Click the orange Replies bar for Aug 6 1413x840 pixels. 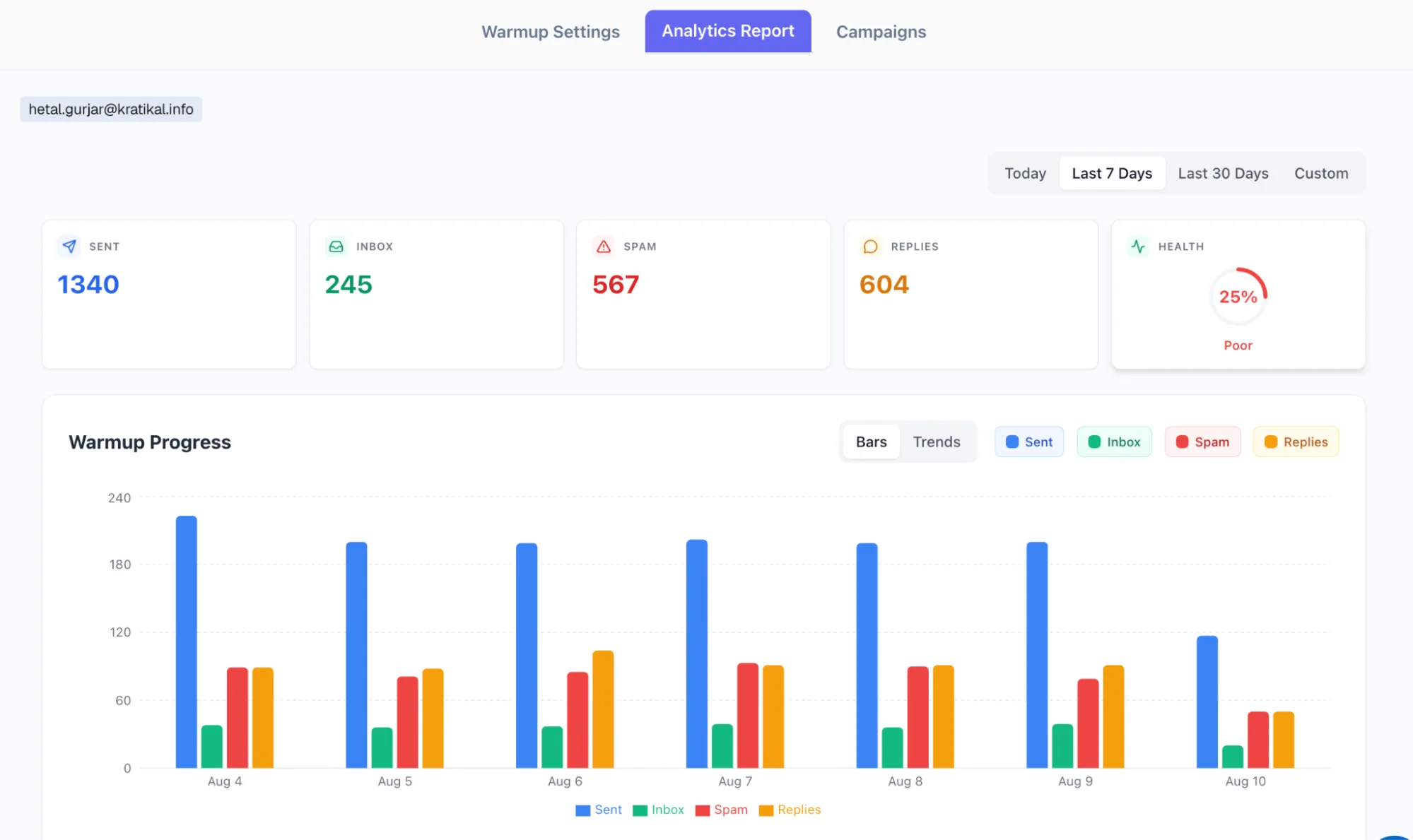point(603,709)
